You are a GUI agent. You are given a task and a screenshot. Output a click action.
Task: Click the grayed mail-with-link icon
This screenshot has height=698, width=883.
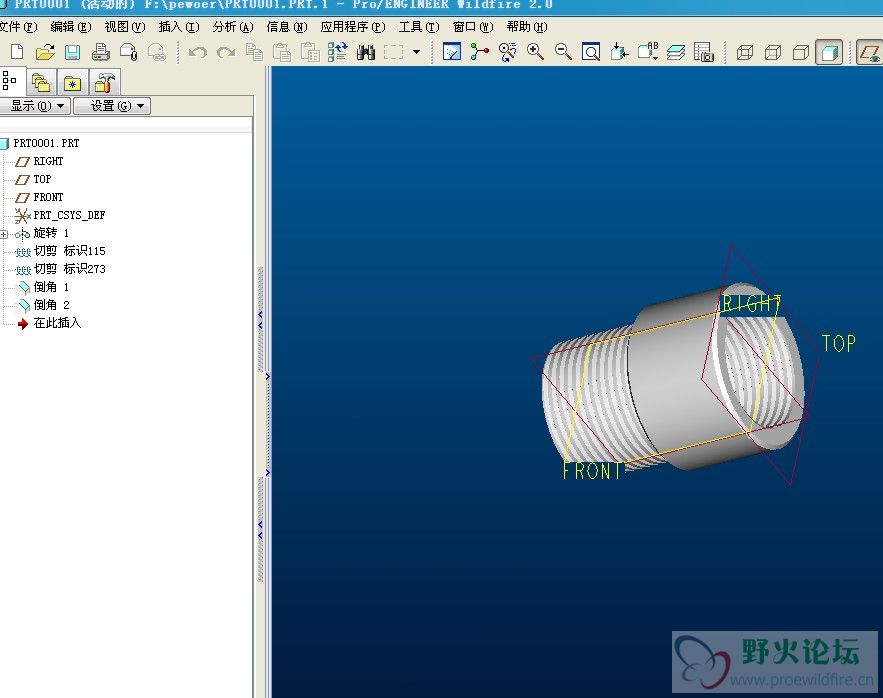[x=157, y=52]
